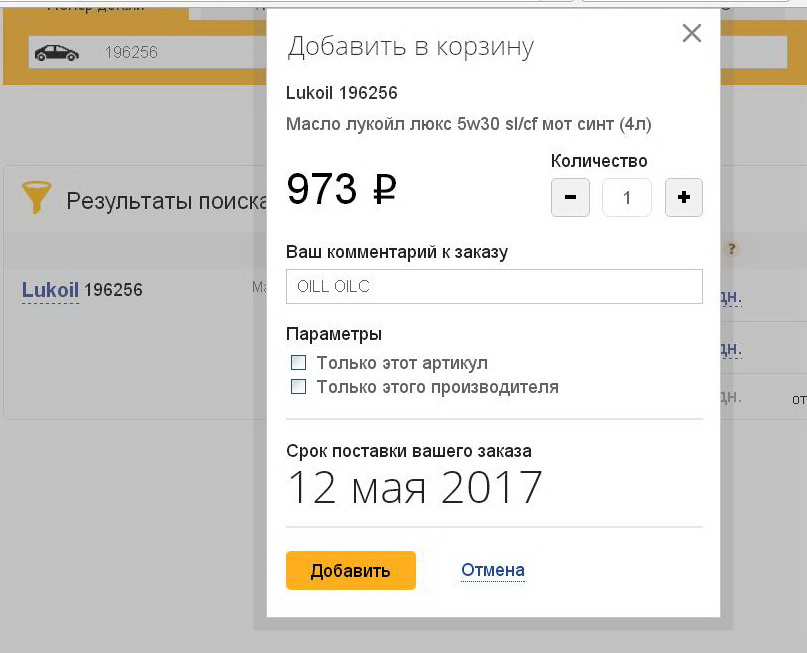Enable 'Только этот артикул' checkbox
The width and height of the screenshot is (807, 653).
pyautogui.click(x=299, y=363)
